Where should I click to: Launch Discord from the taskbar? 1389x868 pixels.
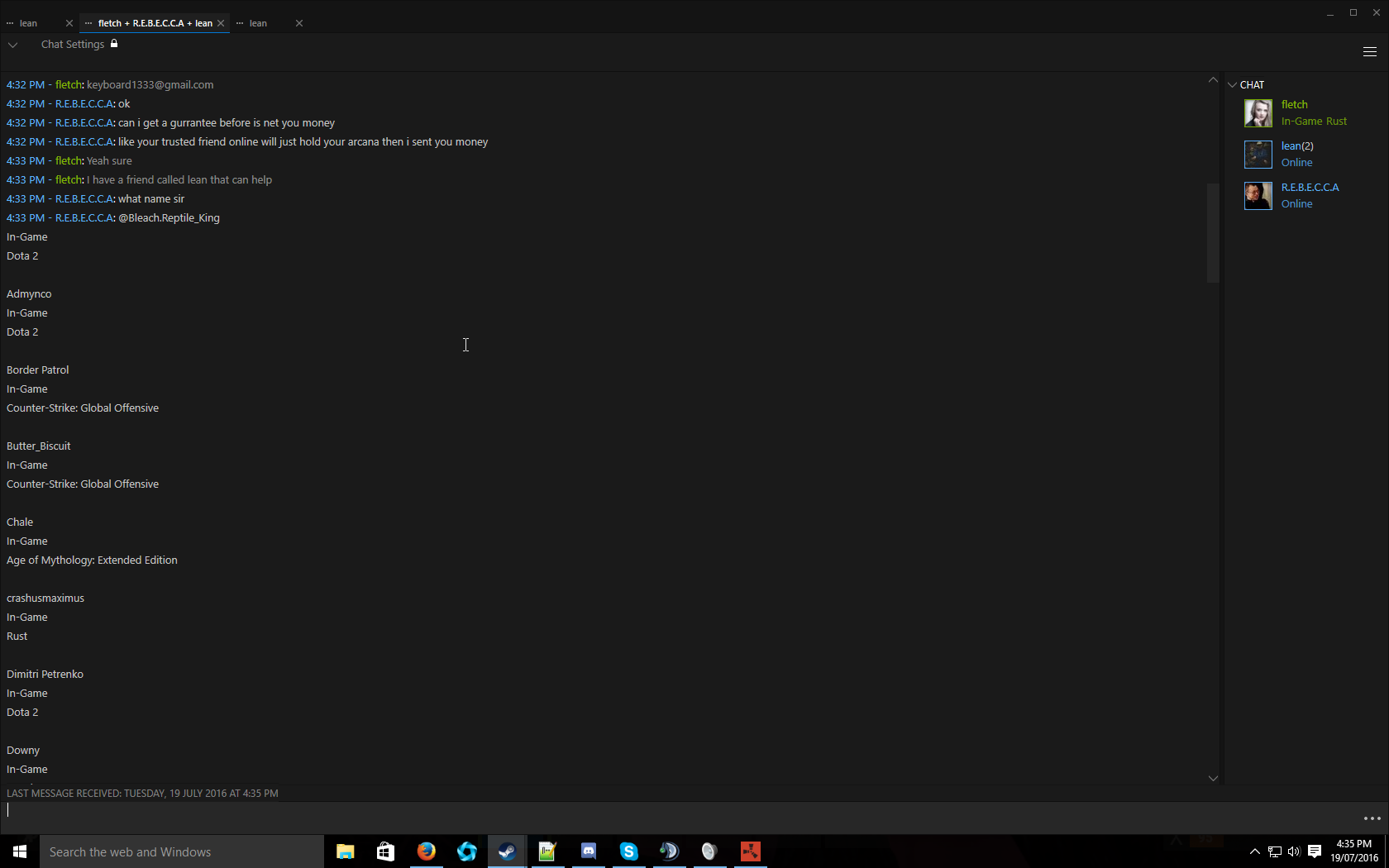pyautogui.click(x=588, y=851)
